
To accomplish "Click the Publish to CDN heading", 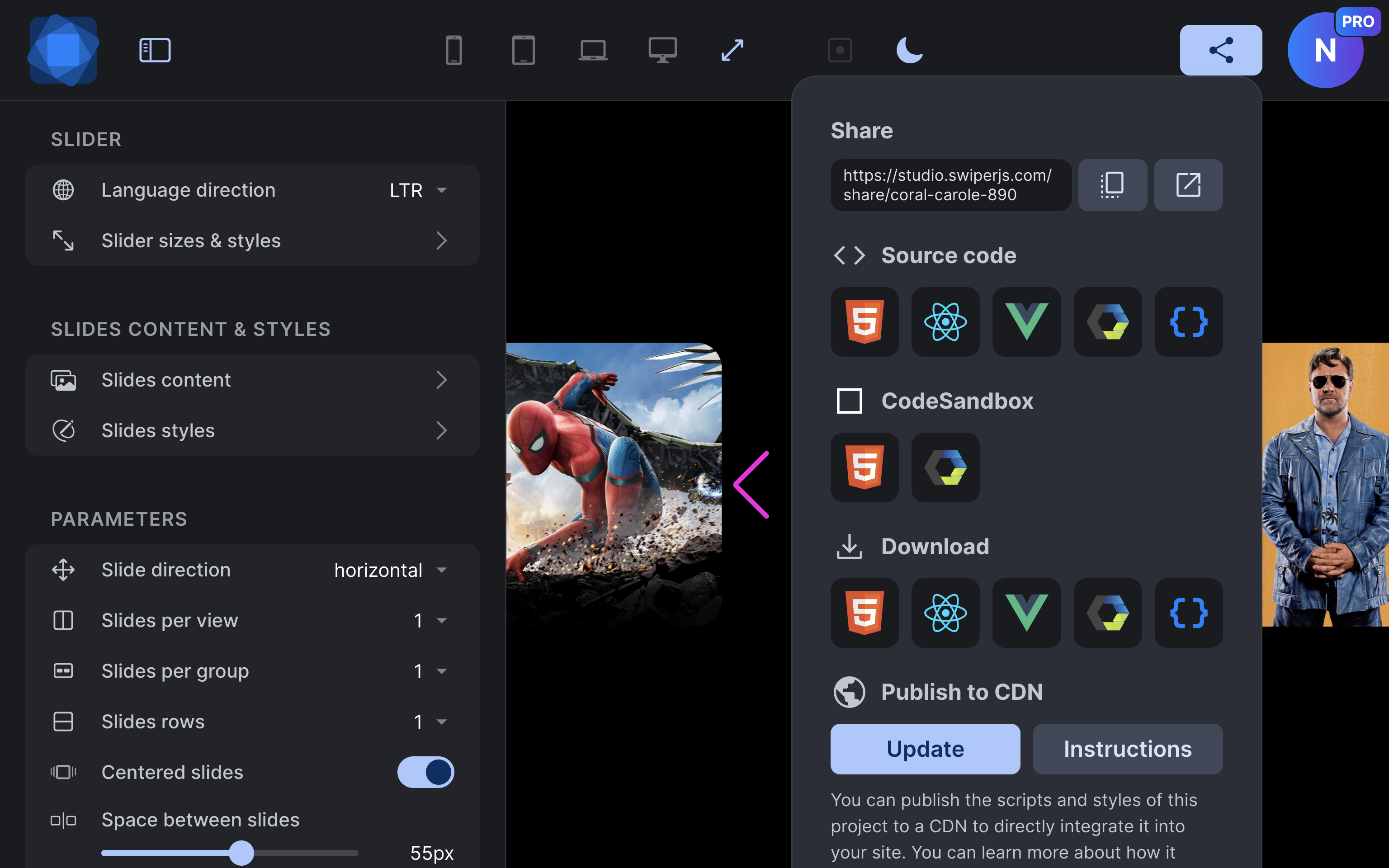I will pos(961,692).
